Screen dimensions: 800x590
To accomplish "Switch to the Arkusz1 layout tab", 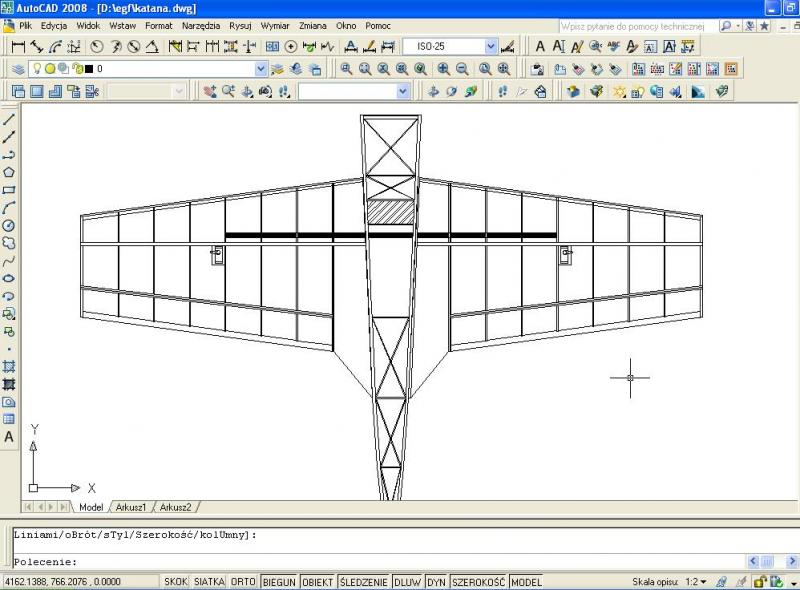I will pyautogui.click(x=132, y=507).
